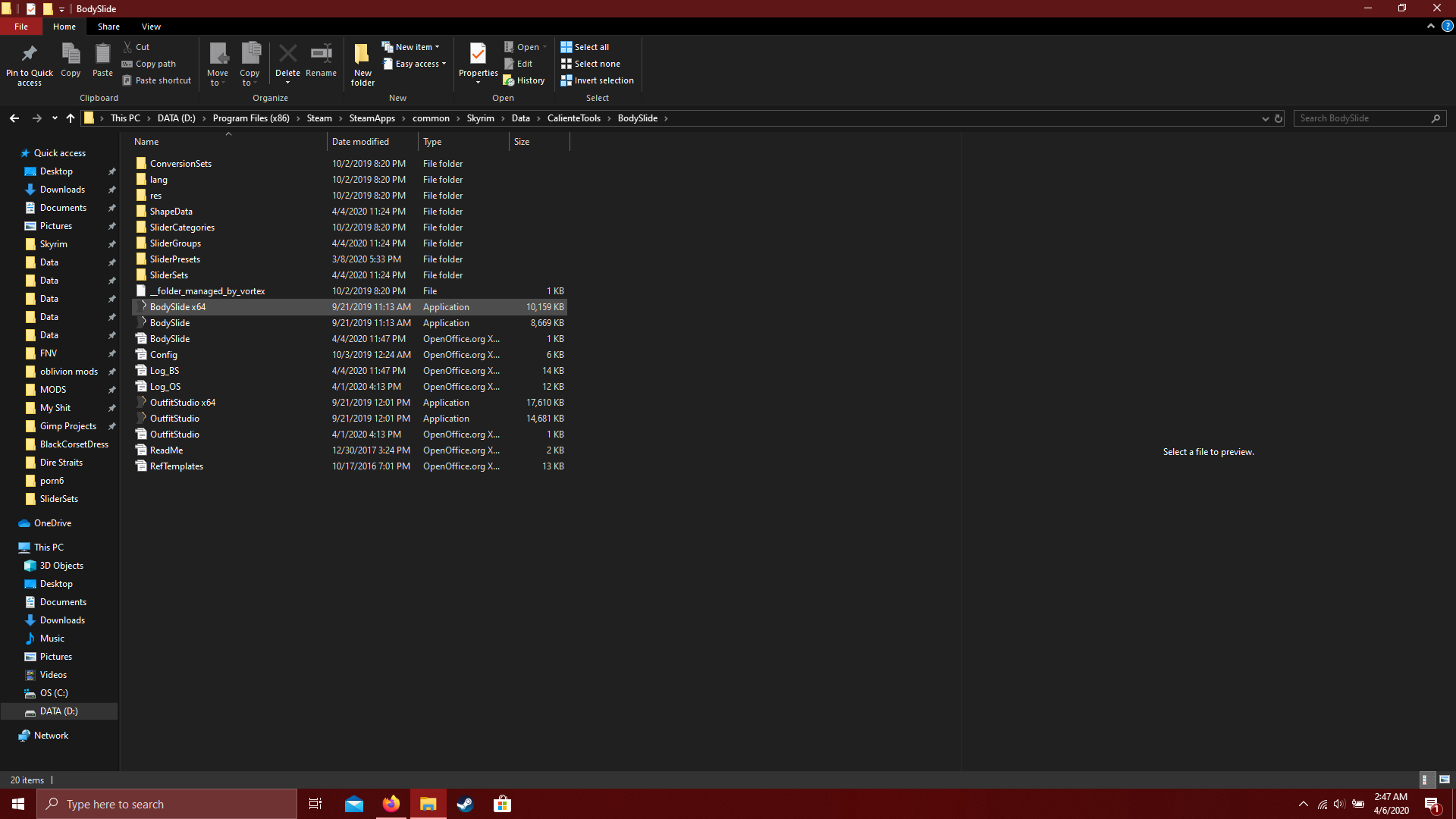Click CalienteTools in address breadcrumb
Image resolution: width=1456 pixels, height=819 pixels.
[573, 118]
